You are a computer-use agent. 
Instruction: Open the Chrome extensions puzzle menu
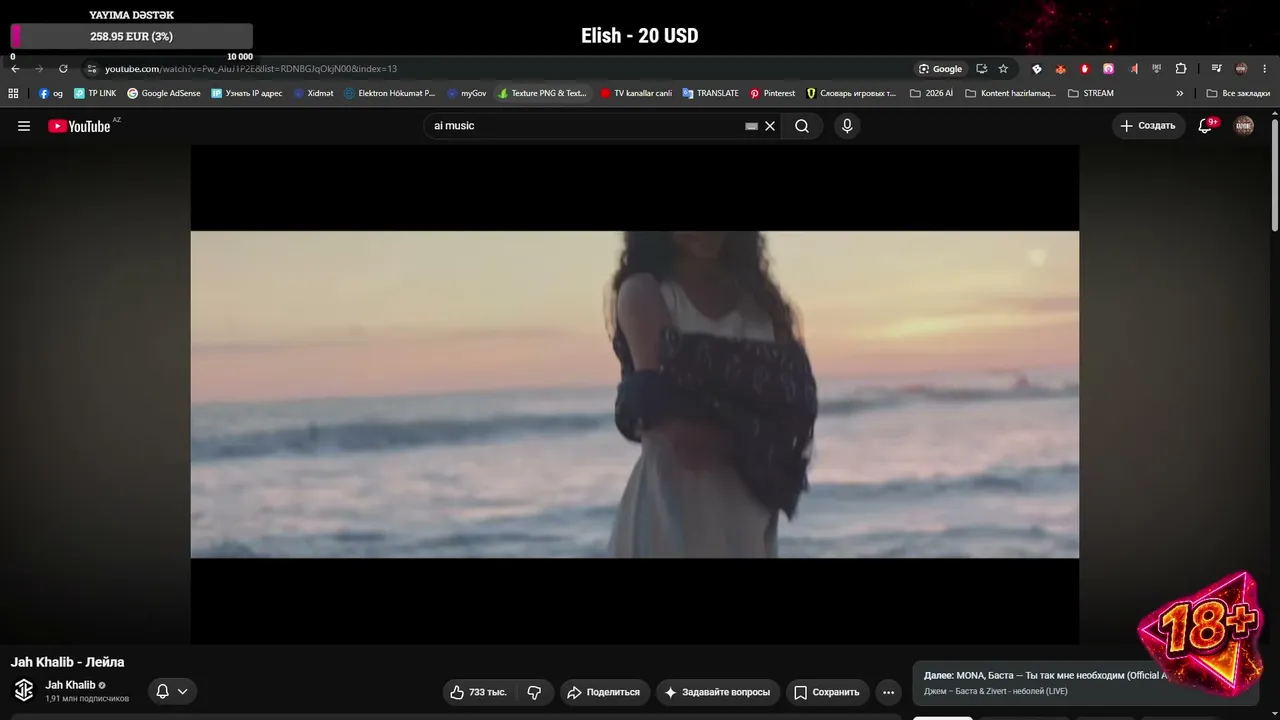[x=1181, y=69]
